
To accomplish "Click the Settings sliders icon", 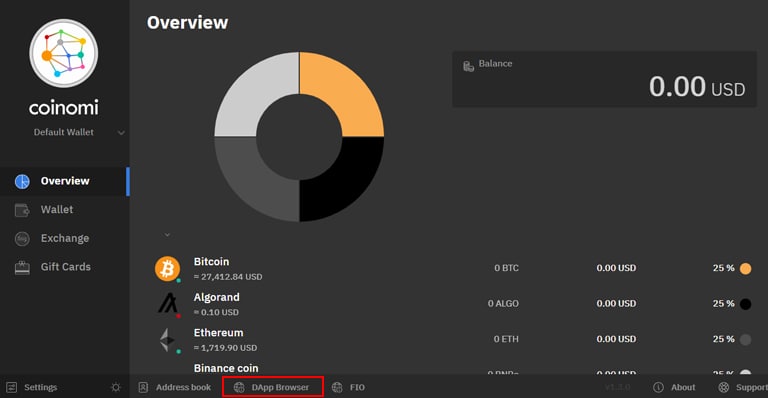I will tap(12, 387).
